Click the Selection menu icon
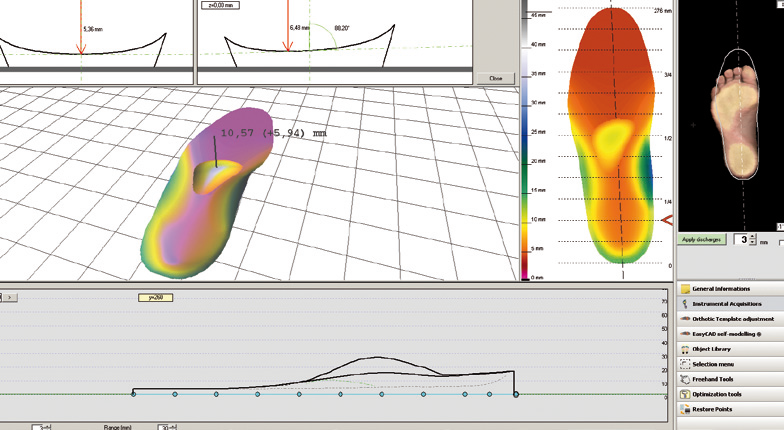 coord(686,364)
